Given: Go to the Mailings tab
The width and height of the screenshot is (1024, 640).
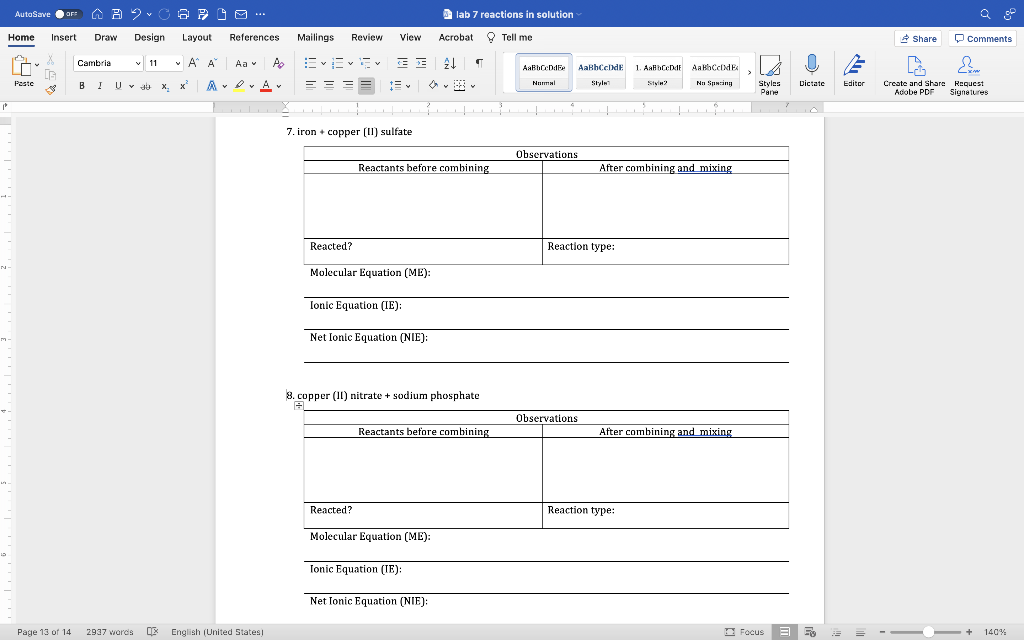Looking at the screenshot, I should 315,37.
